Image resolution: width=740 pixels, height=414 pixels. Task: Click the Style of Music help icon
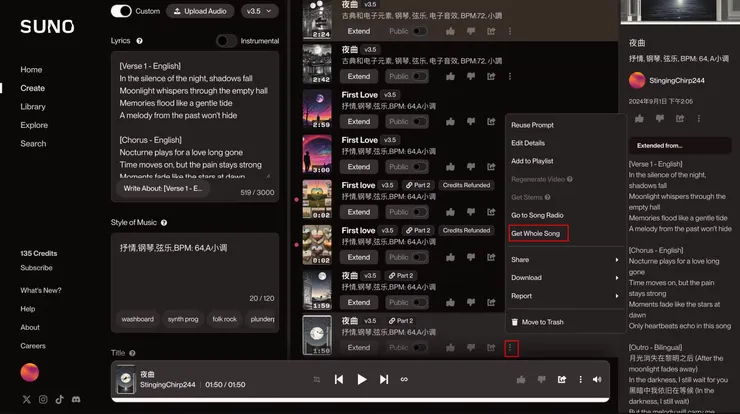tap(164, 223)
